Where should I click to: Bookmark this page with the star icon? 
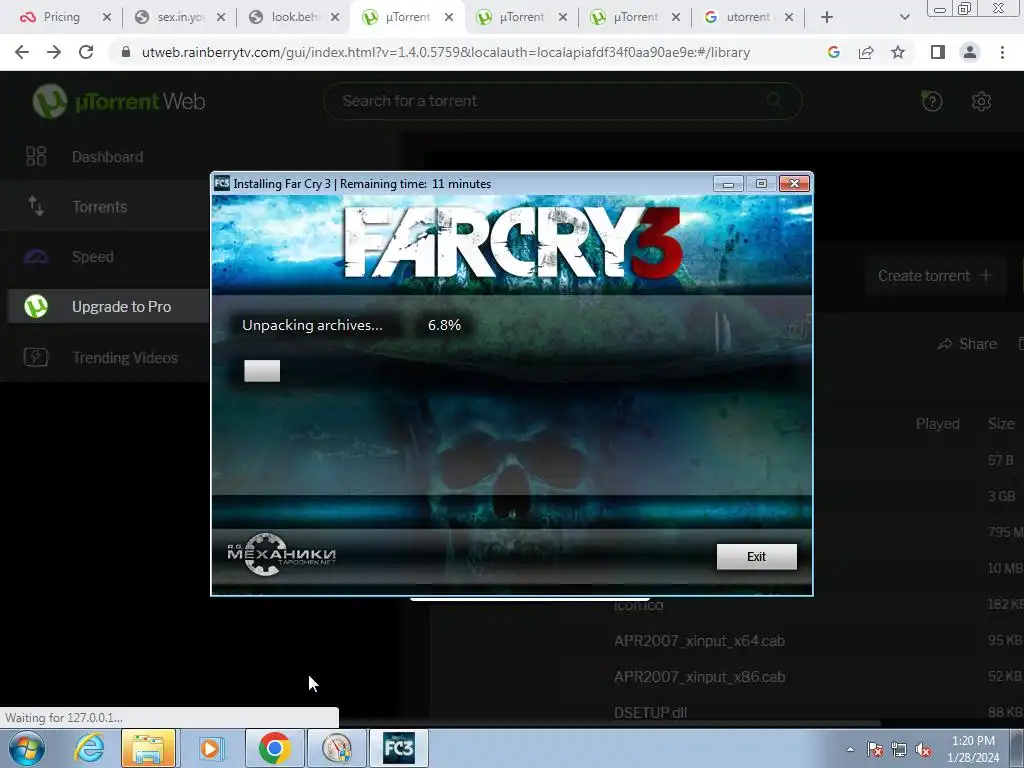pos(898,52)
